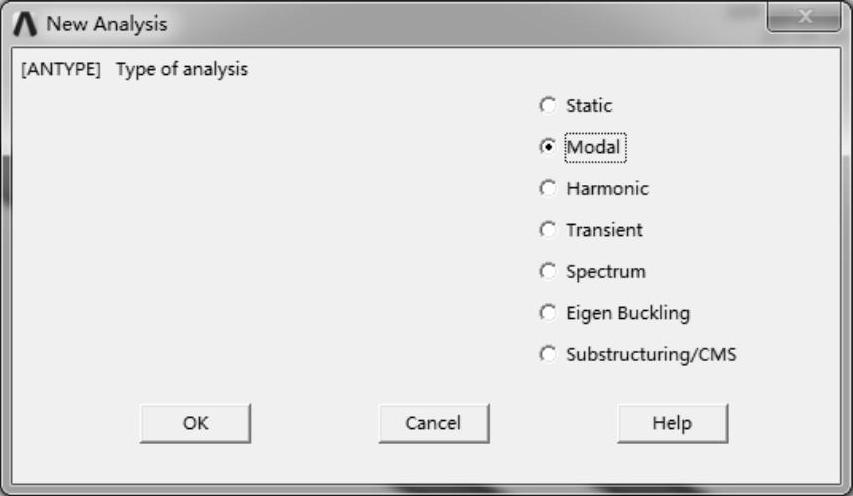The height and width of the screenshot is (496, 853).
Task: Choose the Eigen Buckling radio button
Action: [x=547, y=313]
